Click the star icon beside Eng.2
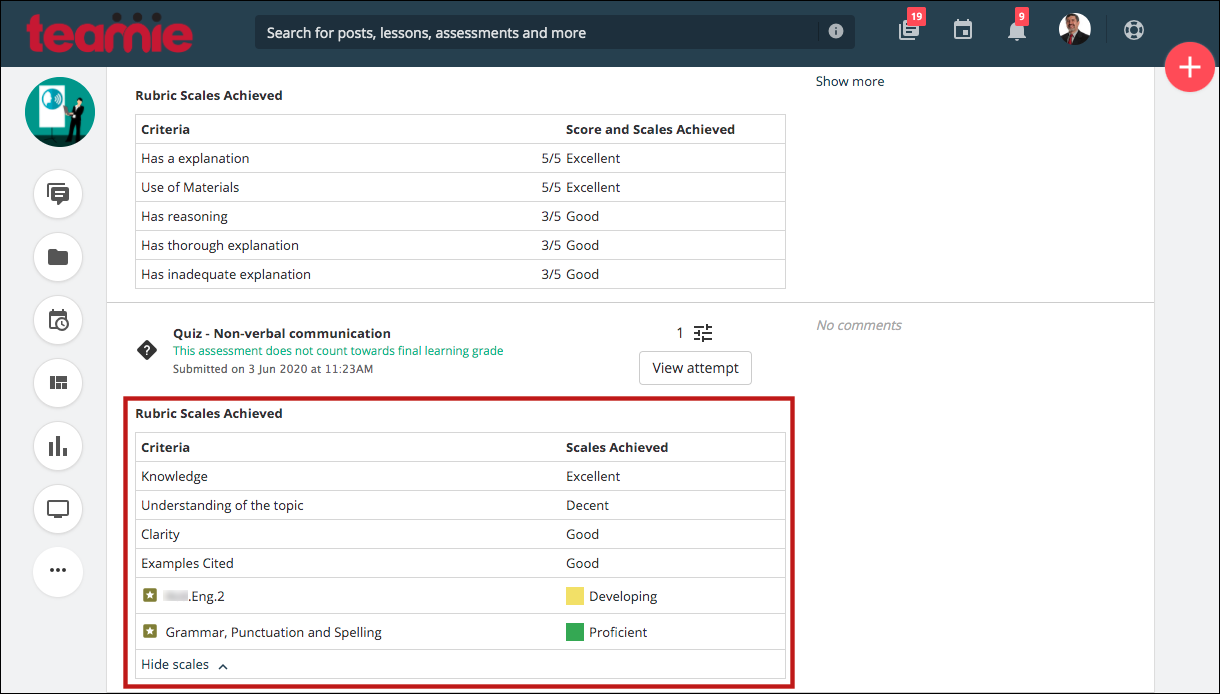Screen dimensions: 1220x694 tap(150, 595)
